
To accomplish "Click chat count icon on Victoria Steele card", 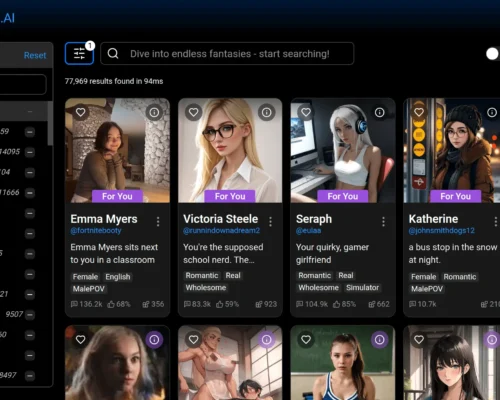I will (x=187, y=304).
